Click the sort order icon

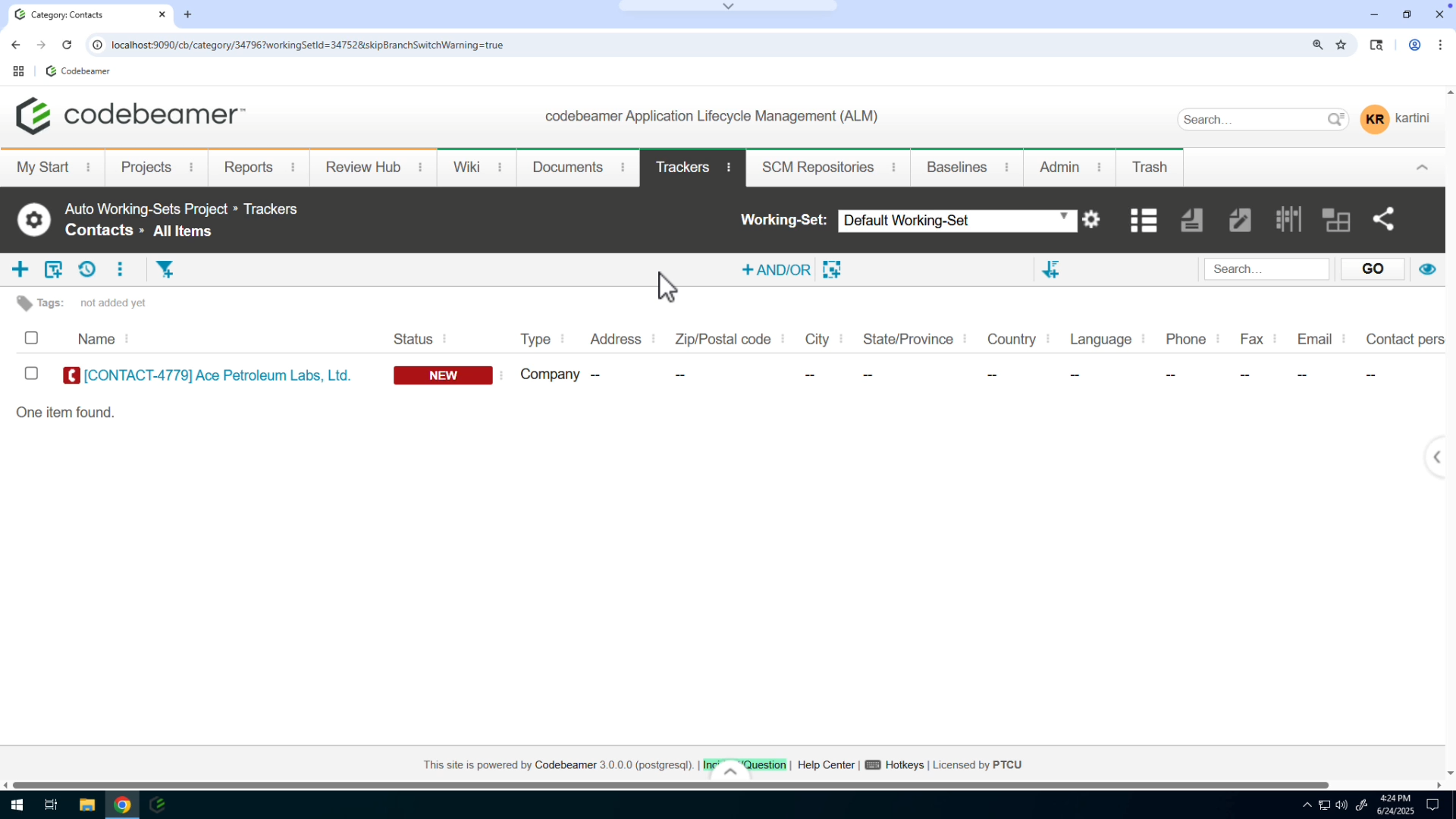click(x=1050, y=269)
